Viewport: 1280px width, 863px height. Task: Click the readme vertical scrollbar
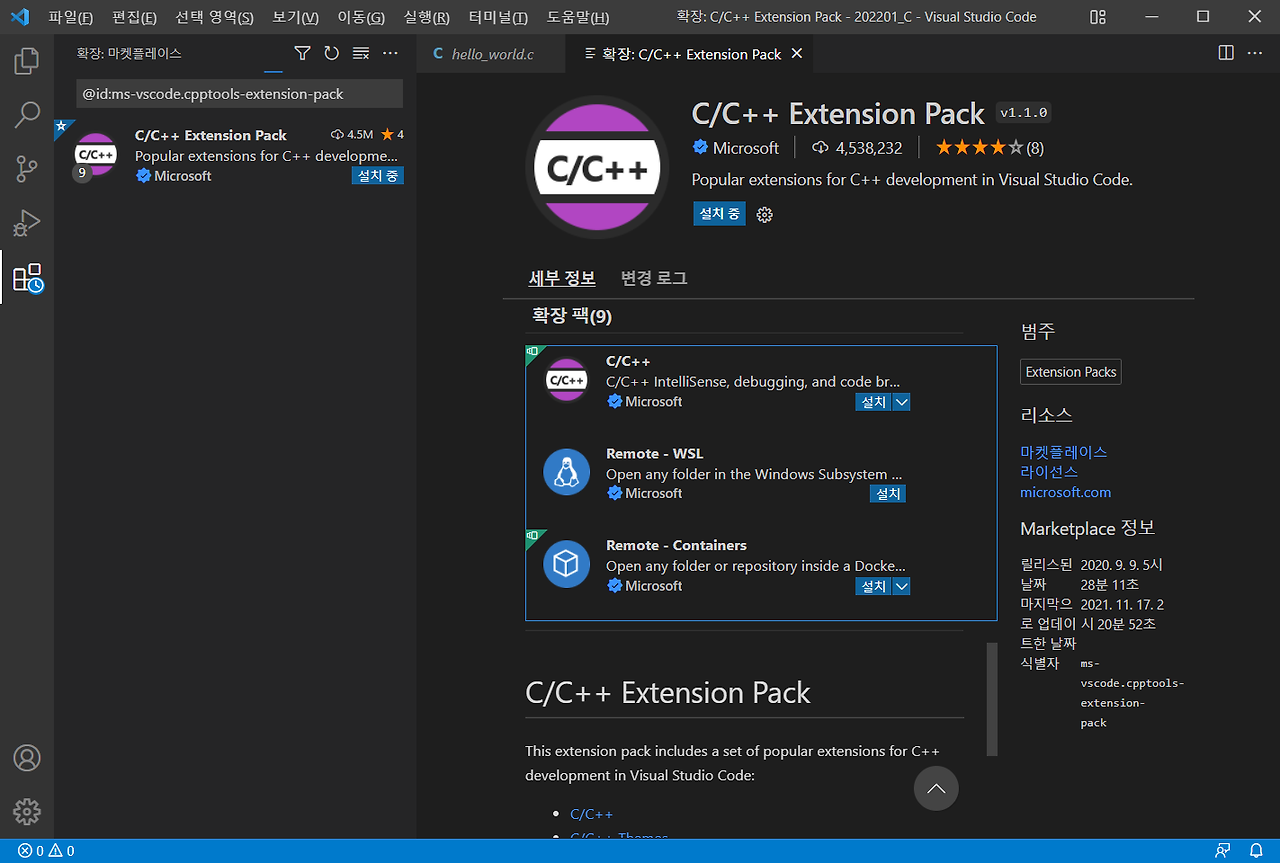click(992, 698)
